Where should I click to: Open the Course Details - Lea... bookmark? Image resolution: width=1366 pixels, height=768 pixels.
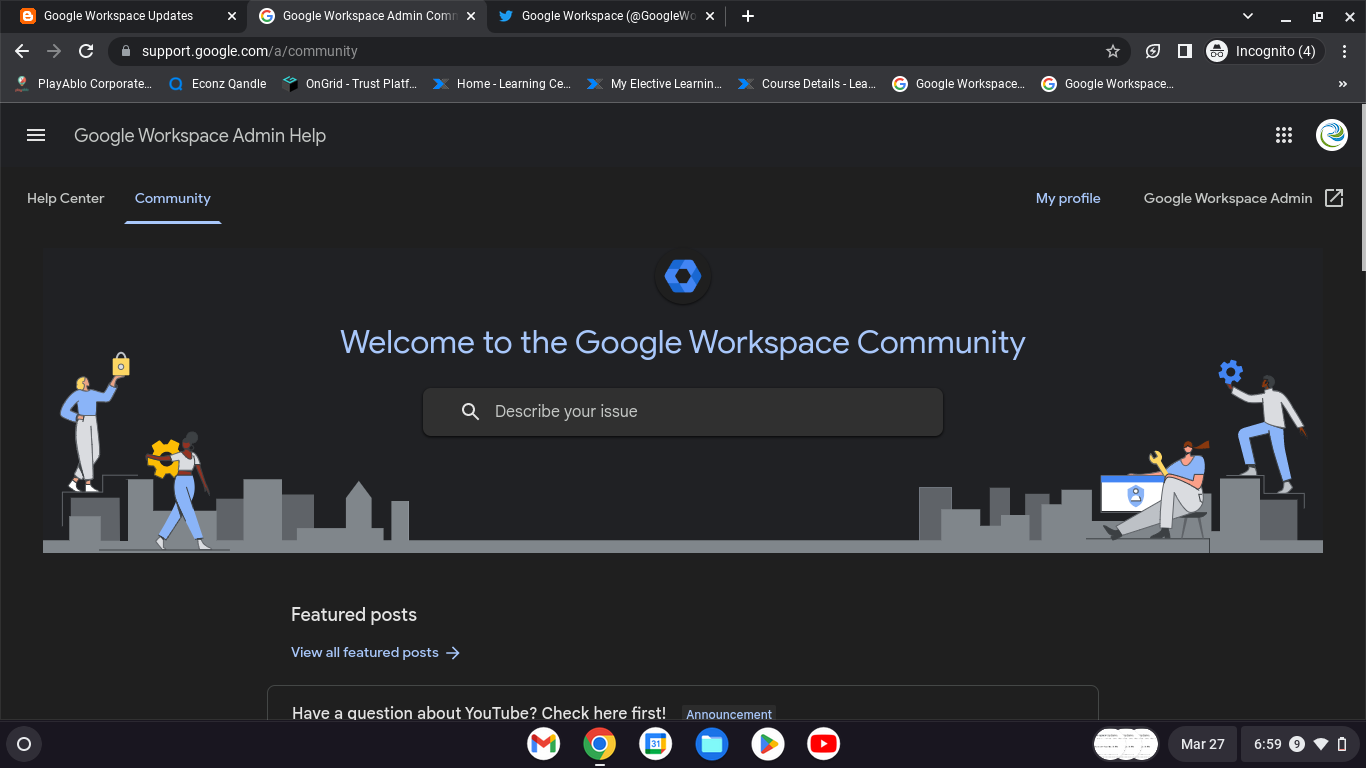[806, 84]
